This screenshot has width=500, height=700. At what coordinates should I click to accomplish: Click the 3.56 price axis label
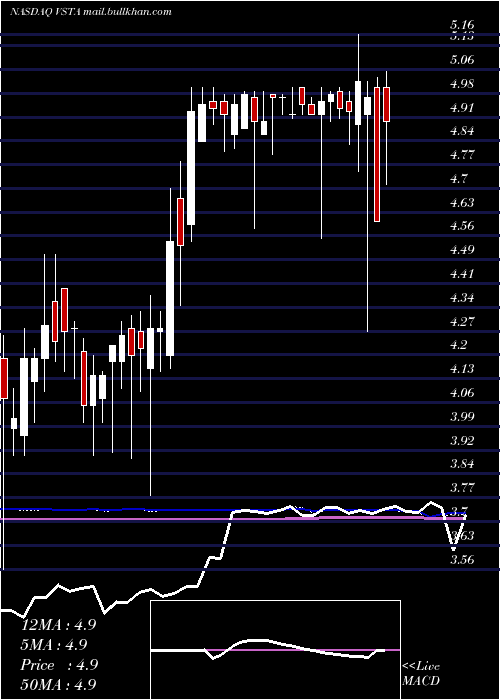click(462, 559)
